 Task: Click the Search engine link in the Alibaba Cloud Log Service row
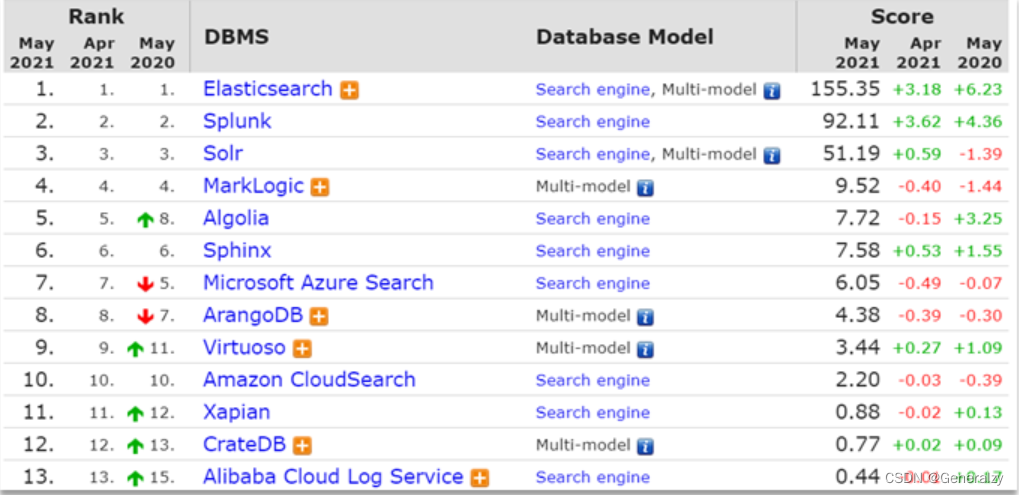(x=593, y=478)
